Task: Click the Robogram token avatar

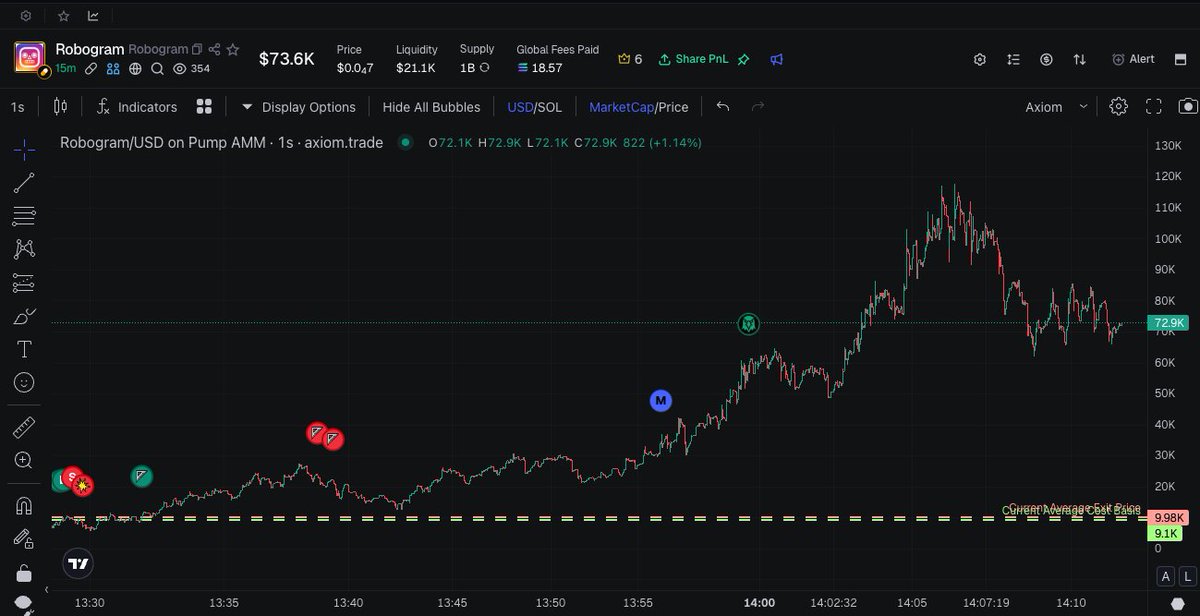Action: click(x=31, y=58)
